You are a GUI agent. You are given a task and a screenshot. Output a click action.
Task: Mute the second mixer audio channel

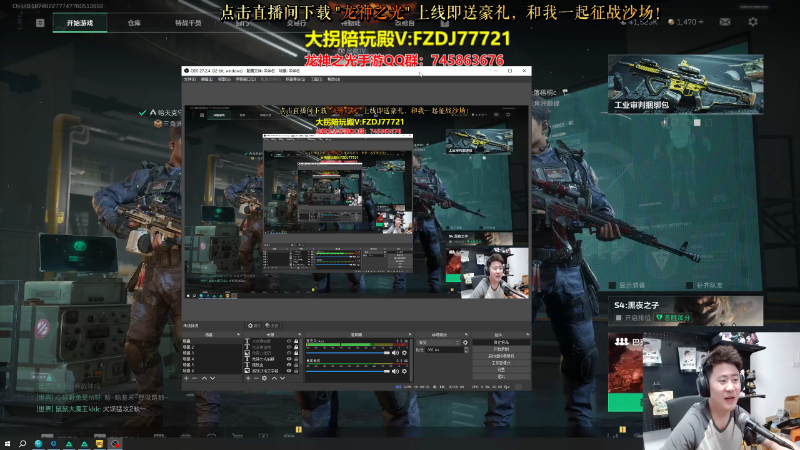395,371
